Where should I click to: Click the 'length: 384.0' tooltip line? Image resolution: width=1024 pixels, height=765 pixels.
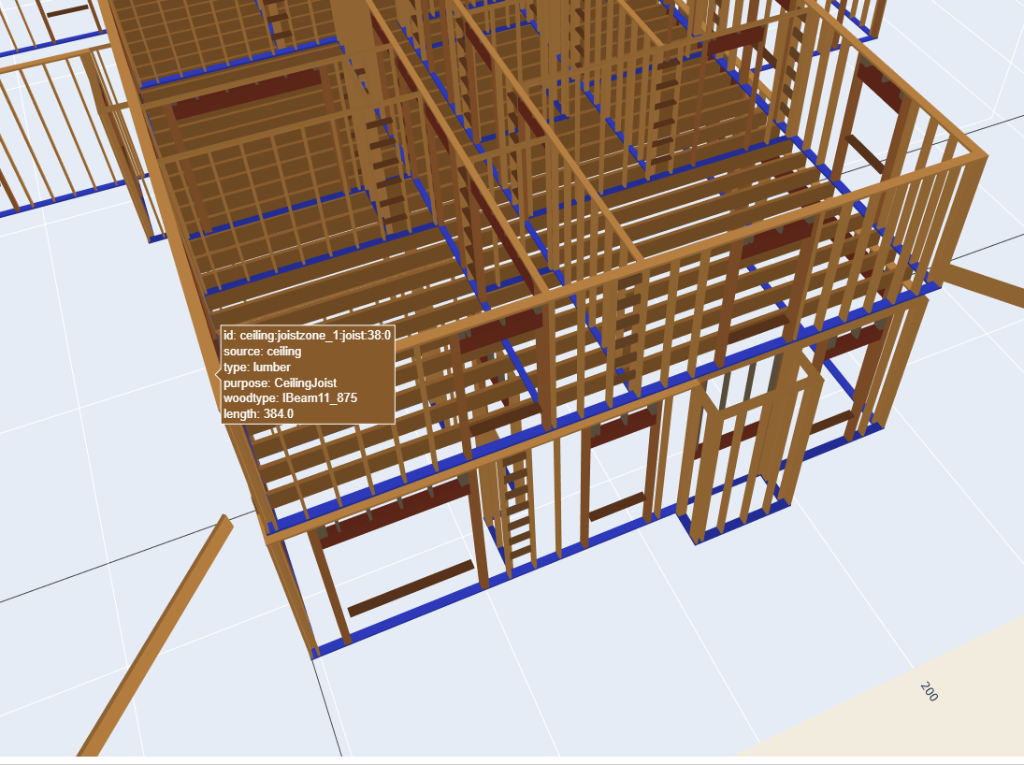point(258,414)
